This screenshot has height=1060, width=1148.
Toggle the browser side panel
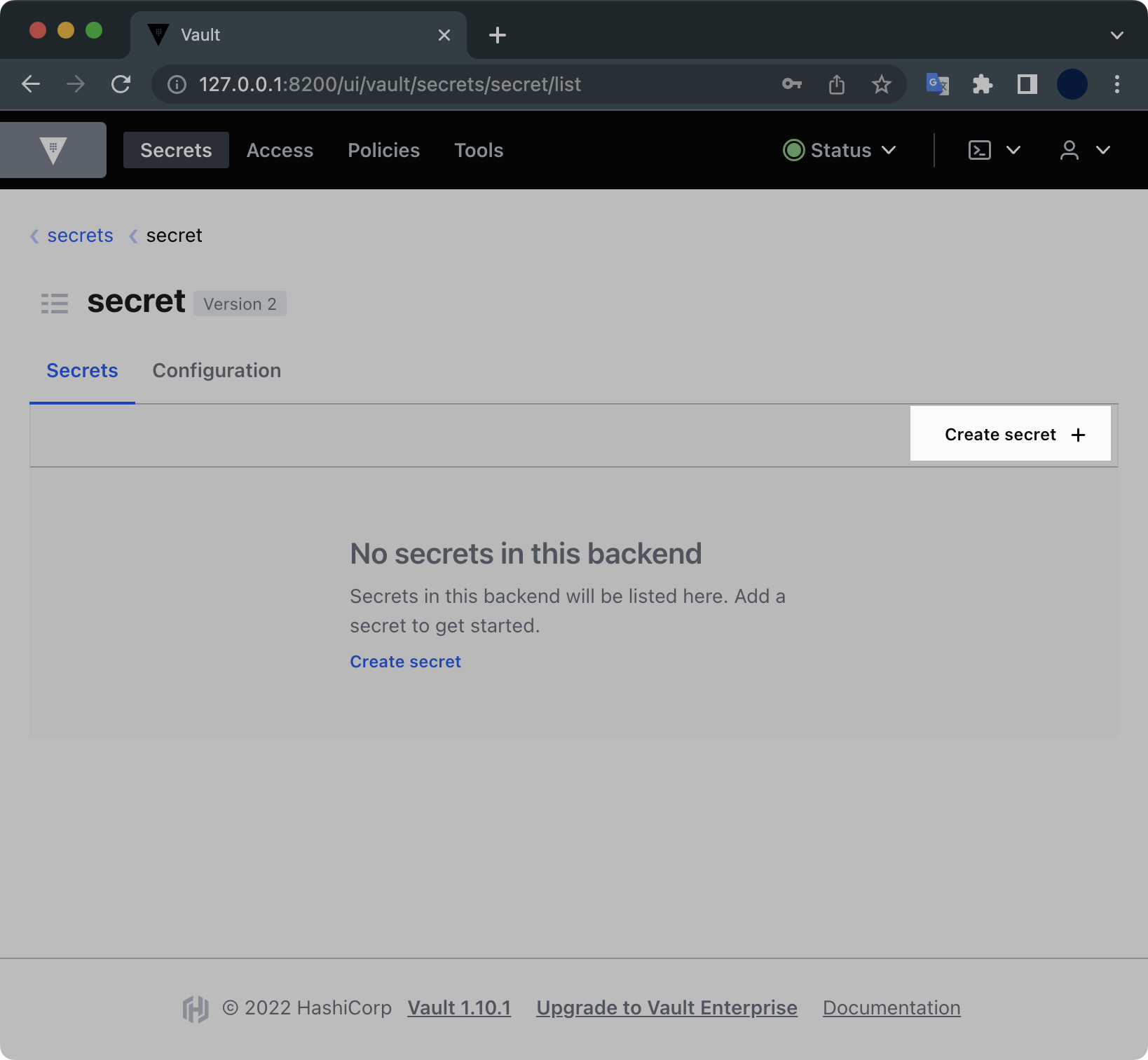[x=1027, y=85]
